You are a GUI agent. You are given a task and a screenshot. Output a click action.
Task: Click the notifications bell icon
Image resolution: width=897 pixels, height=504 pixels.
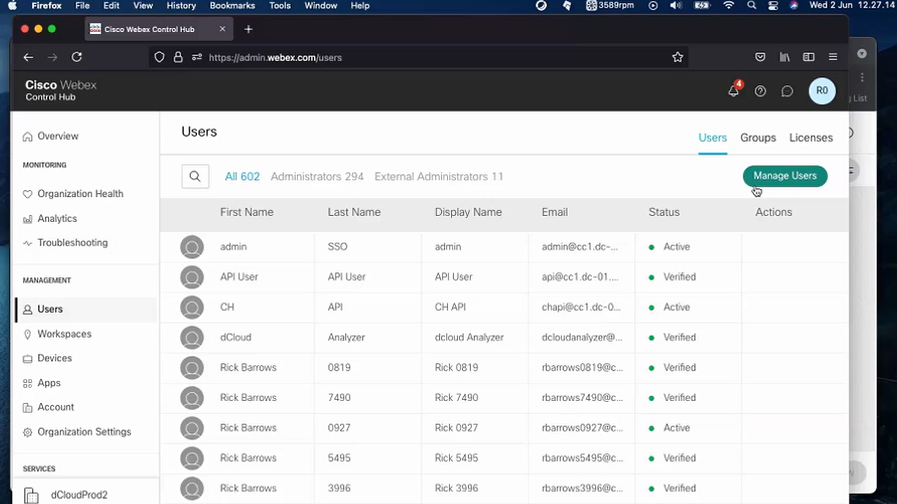pos(733,91)
